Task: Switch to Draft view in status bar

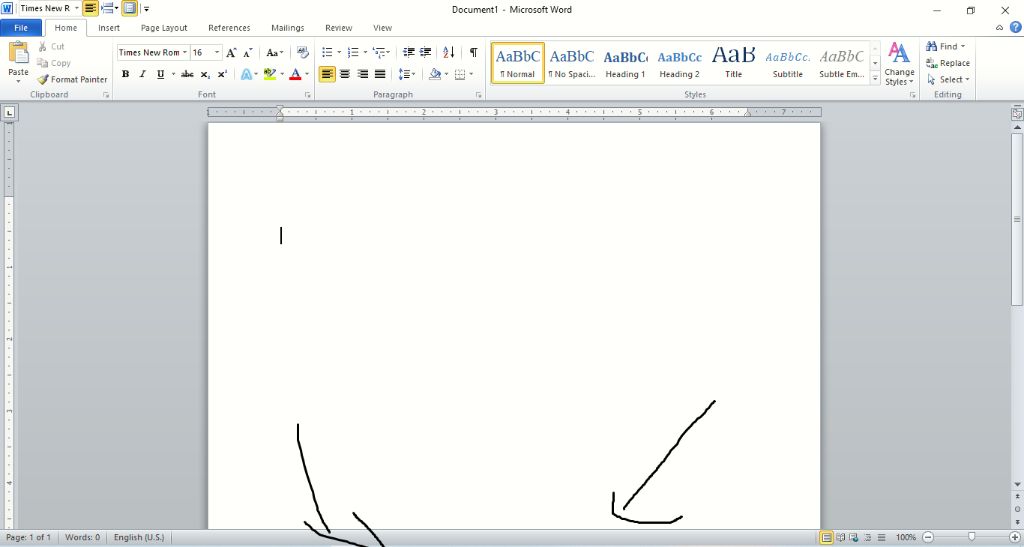Action: (882, 537)
